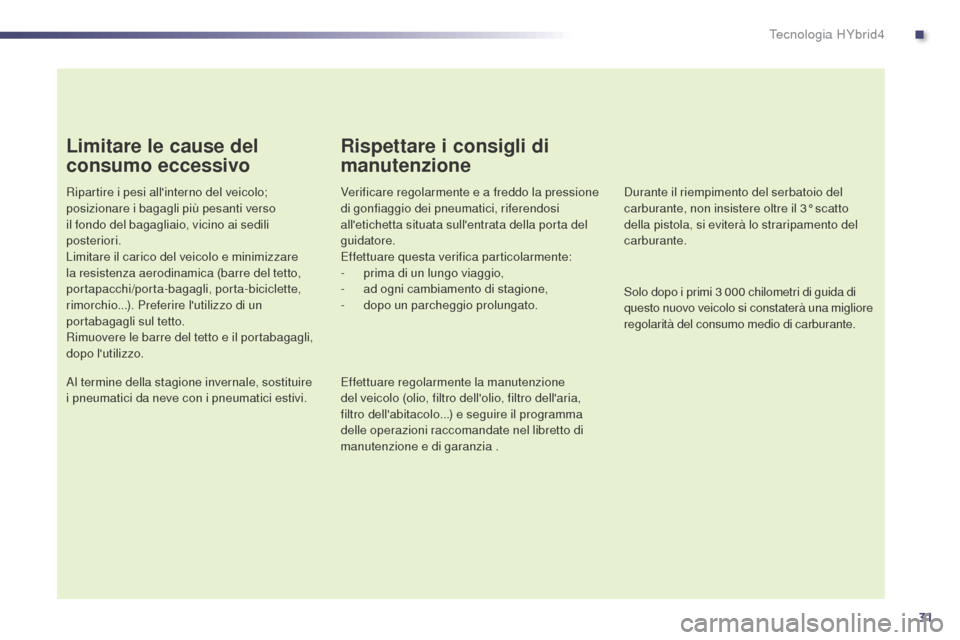Click paragraph 'Al termine della stagione invernale'
Viewport: 960px width, 640px height.
[189, 390]
